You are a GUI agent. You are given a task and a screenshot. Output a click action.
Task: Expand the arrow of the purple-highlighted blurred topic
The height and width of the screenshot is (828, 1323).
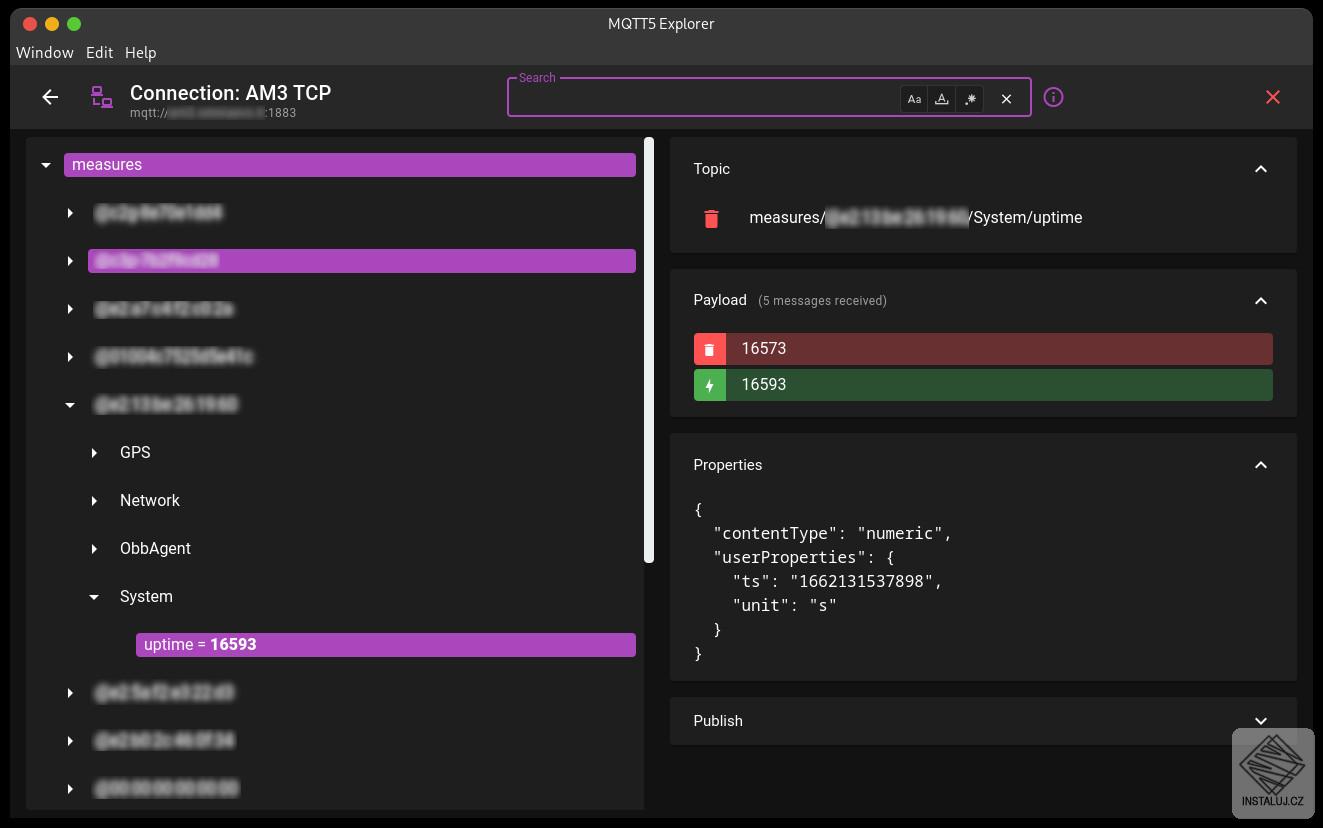click(x=70, y=261)
